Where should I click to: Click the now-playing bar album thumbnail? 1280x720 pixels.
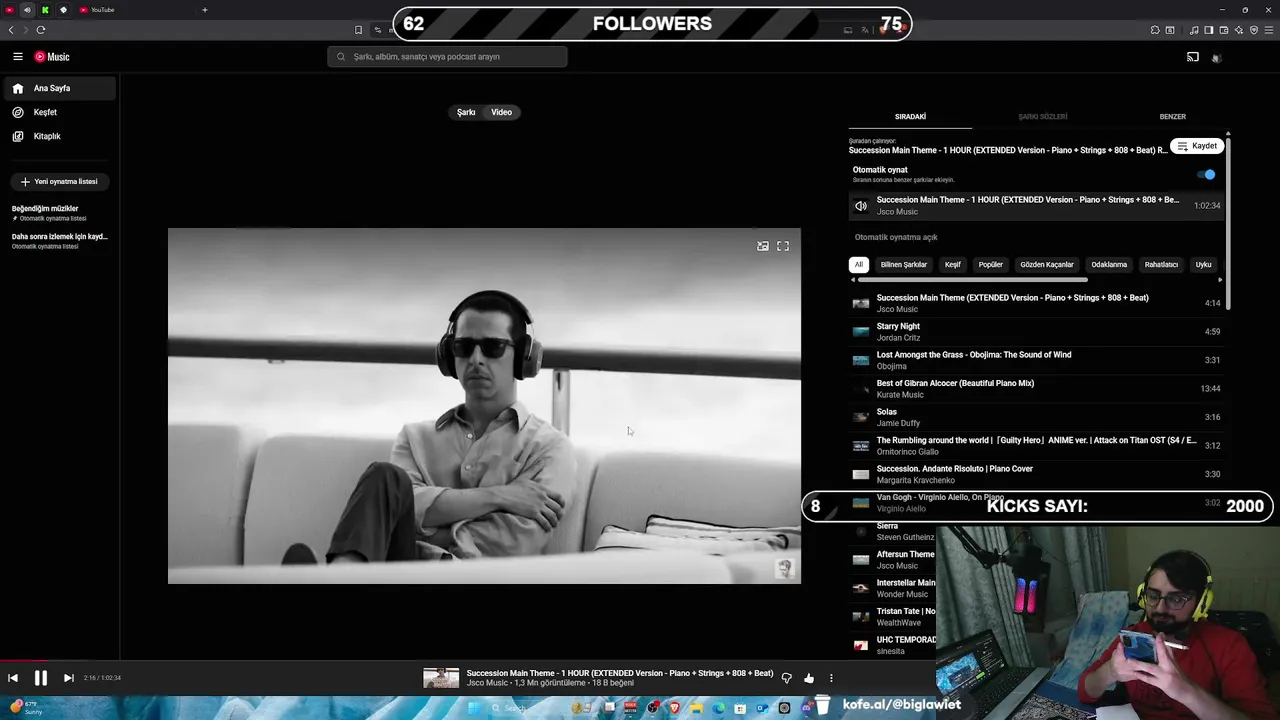pos(441,678)
